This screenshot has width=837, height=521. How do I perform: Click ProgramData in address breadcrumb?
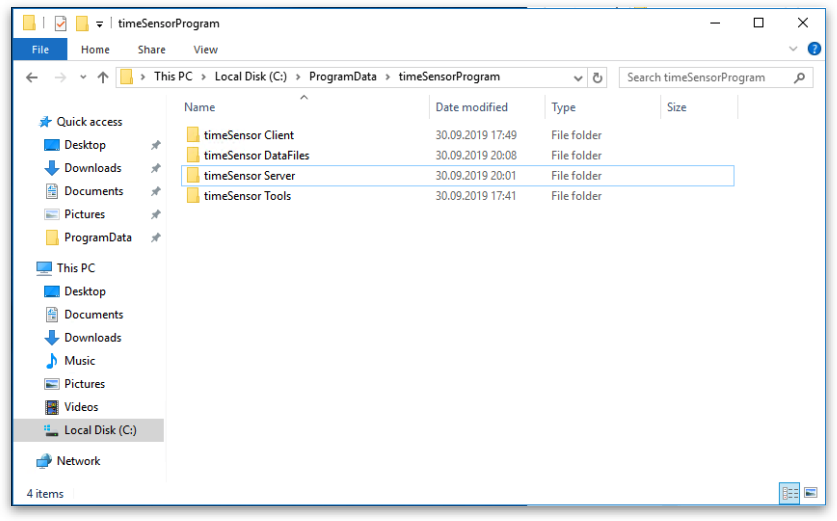343,76
